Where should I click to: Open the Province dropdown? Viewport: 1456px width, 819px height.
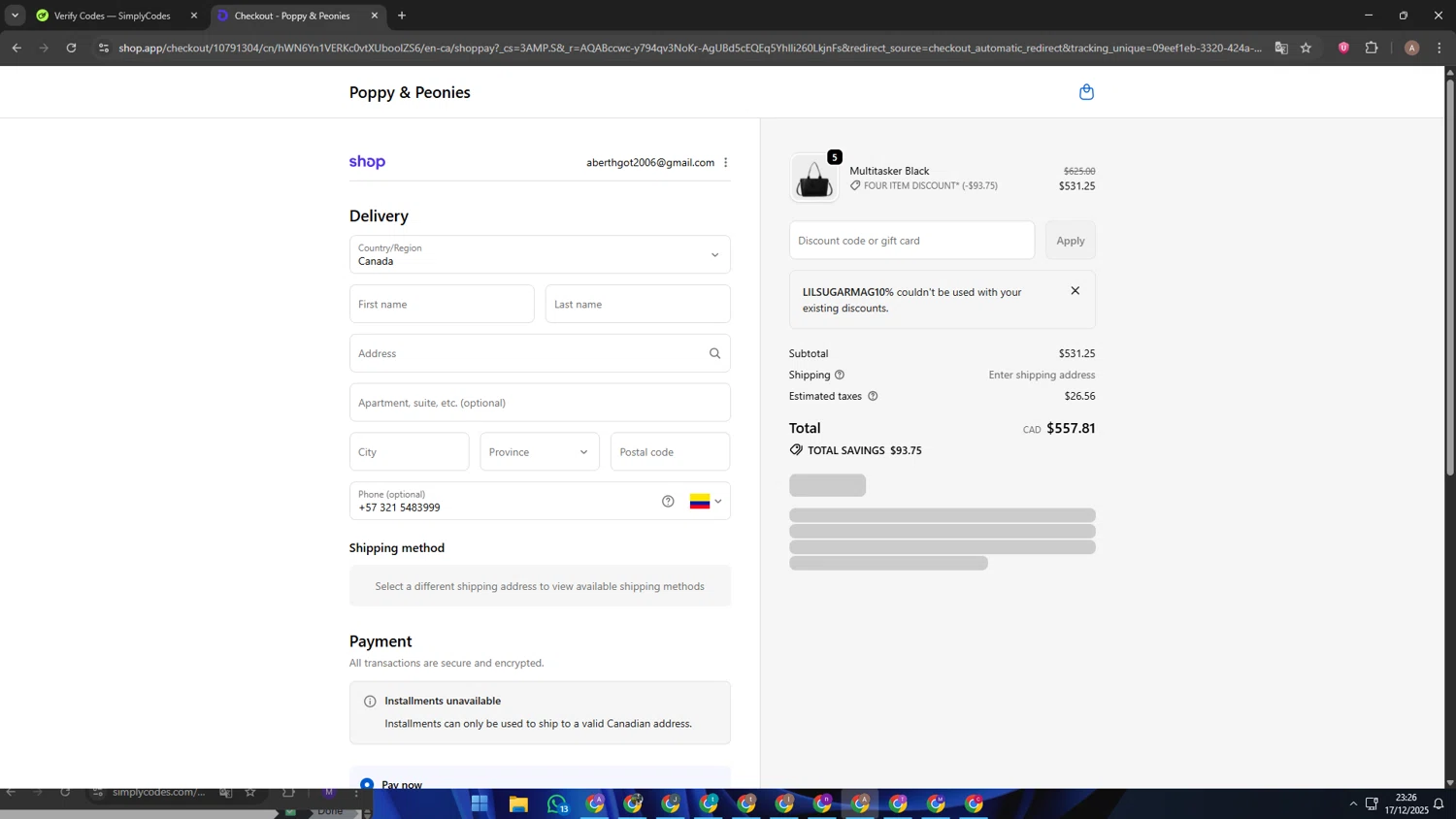coord(540,451)
